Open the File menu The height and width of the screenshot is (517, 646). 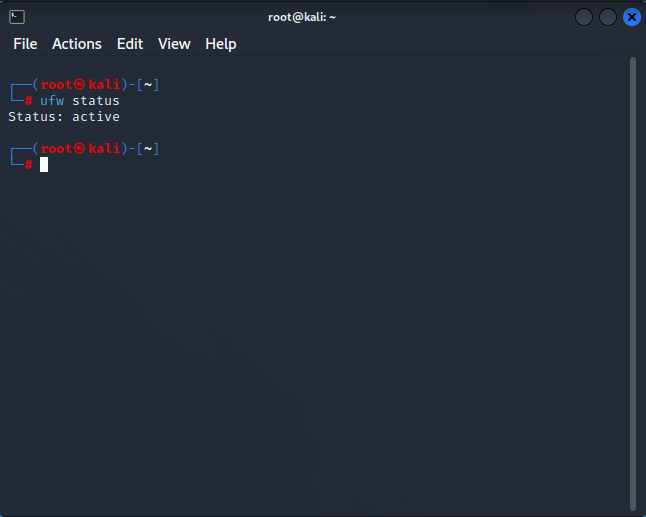(x=25, y=44)
